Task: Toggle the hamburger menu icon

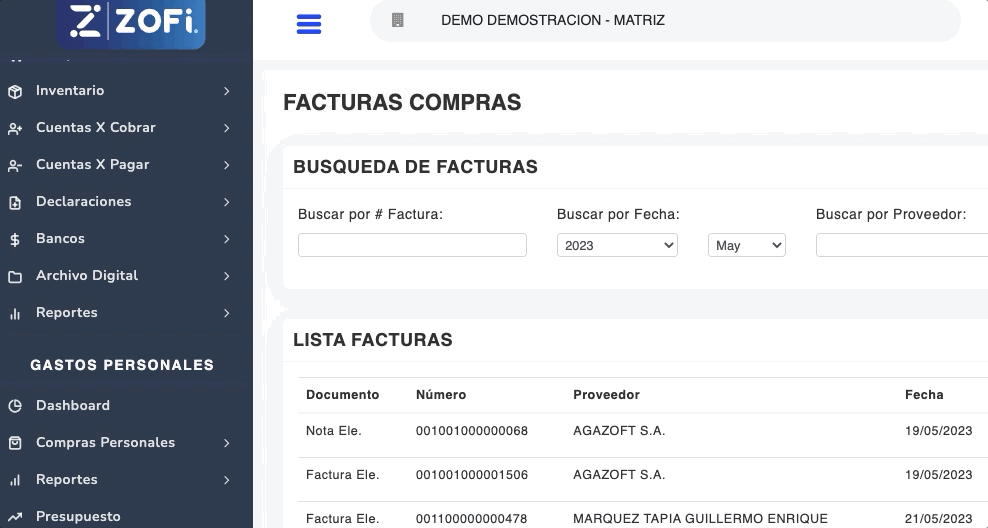Action: tap(309, 24)
